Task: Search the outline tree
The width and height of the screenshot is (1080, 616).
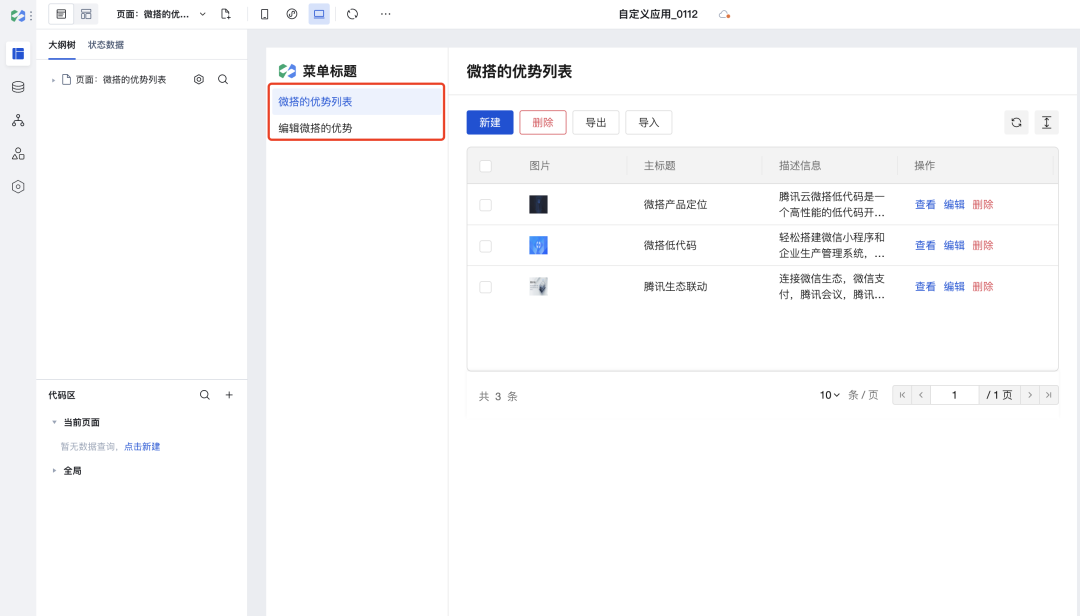Action: [x=223, y=79]
